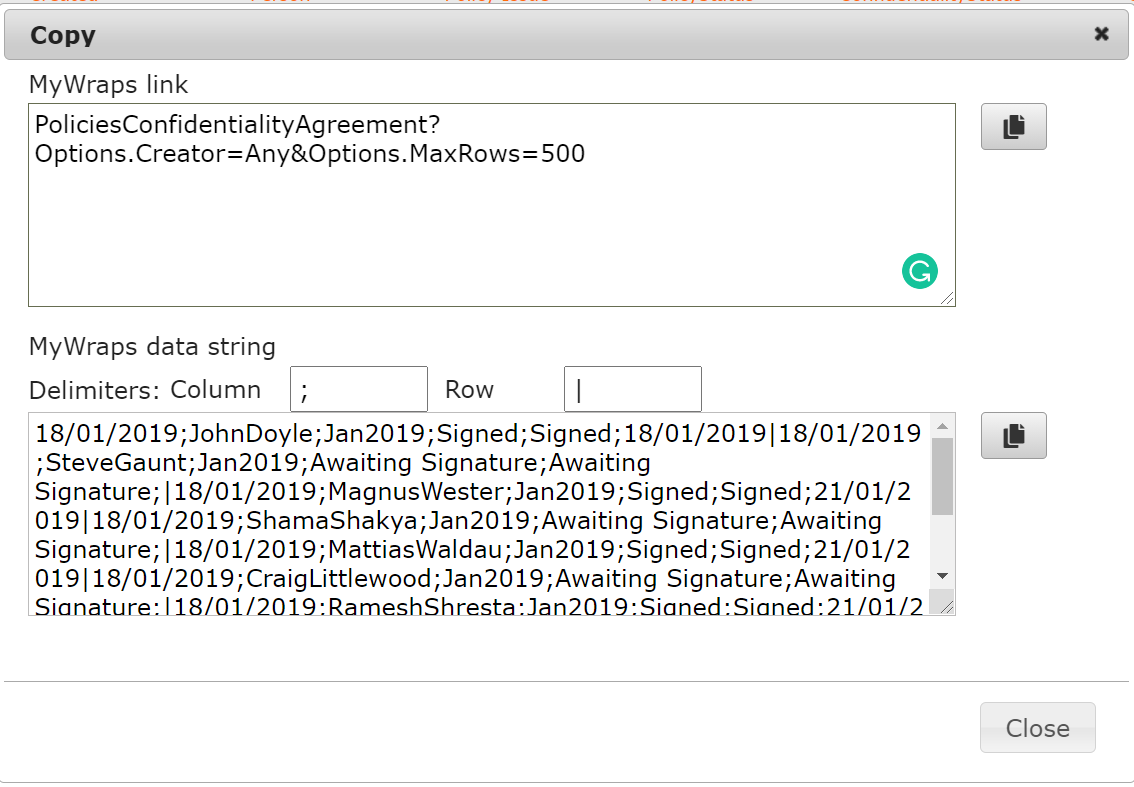The width and height of the screenshot is (1134, 787).
Task: Select the Column delimiter input field
Action: click(x=358, y=389)
